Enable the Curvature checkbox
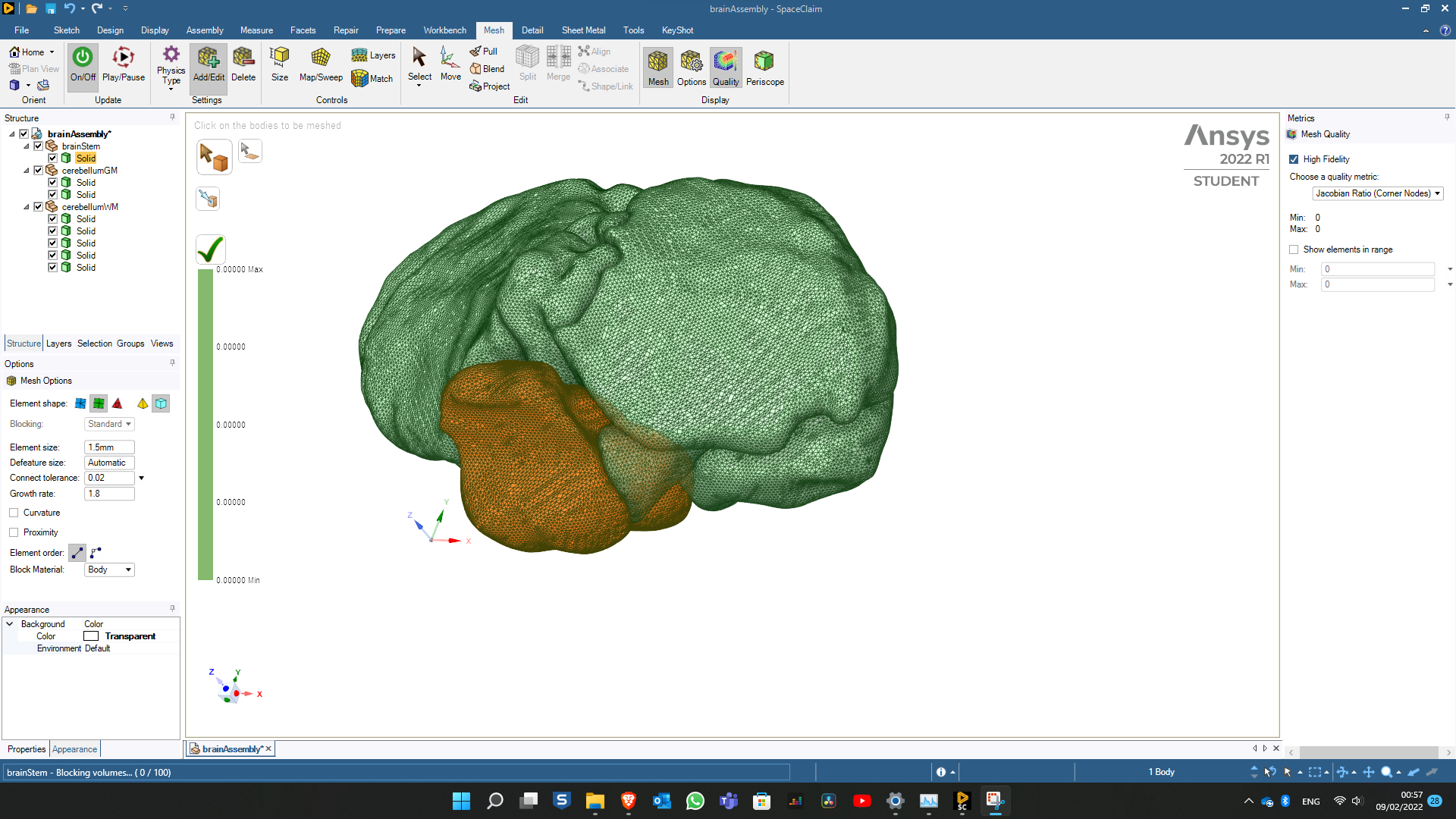This screenshot has height=819, width=1456. pyautogui.click(x=14, y=513)
